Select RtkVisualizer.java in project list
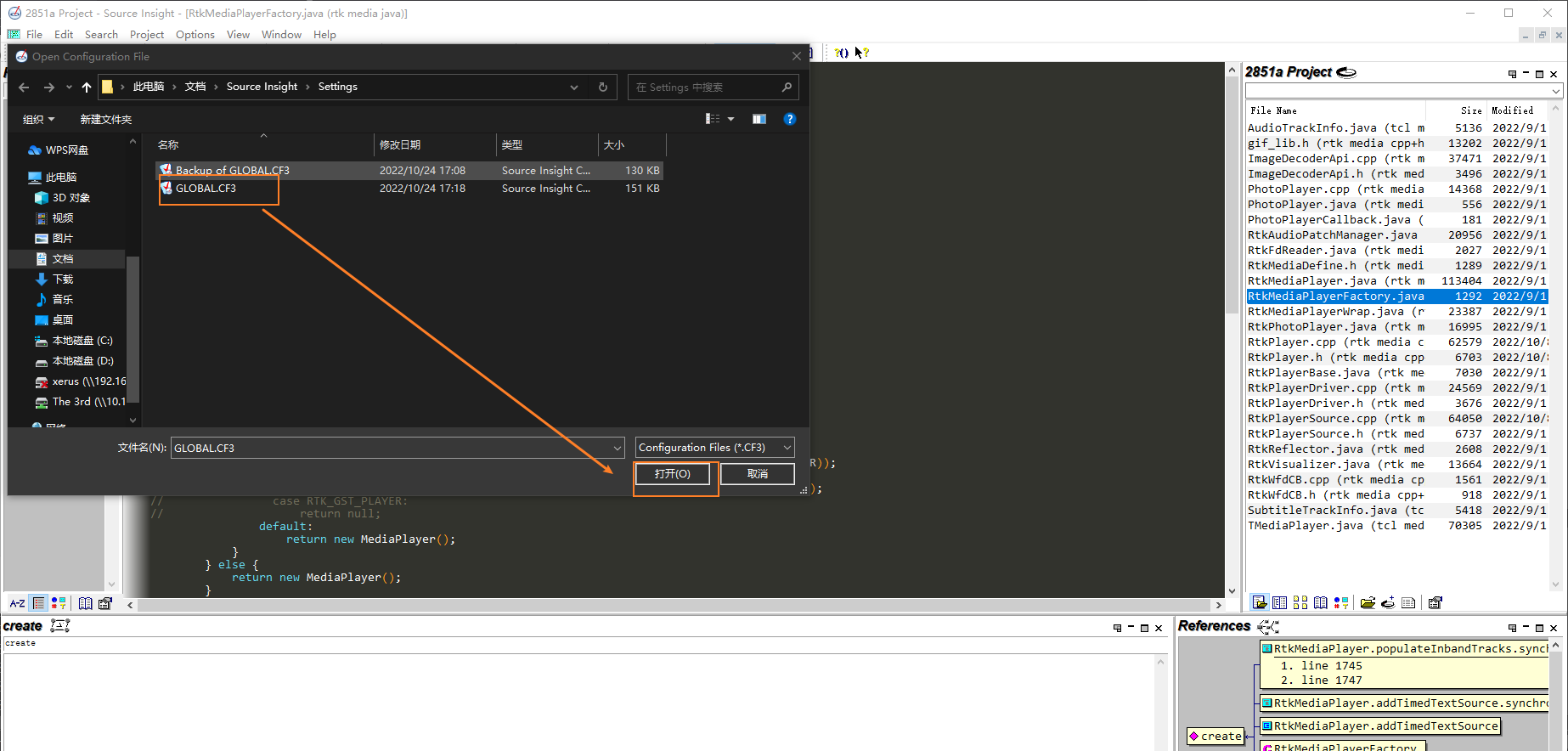The width and height of the screenshot is (1568, 751). (x=1396, y=465)
